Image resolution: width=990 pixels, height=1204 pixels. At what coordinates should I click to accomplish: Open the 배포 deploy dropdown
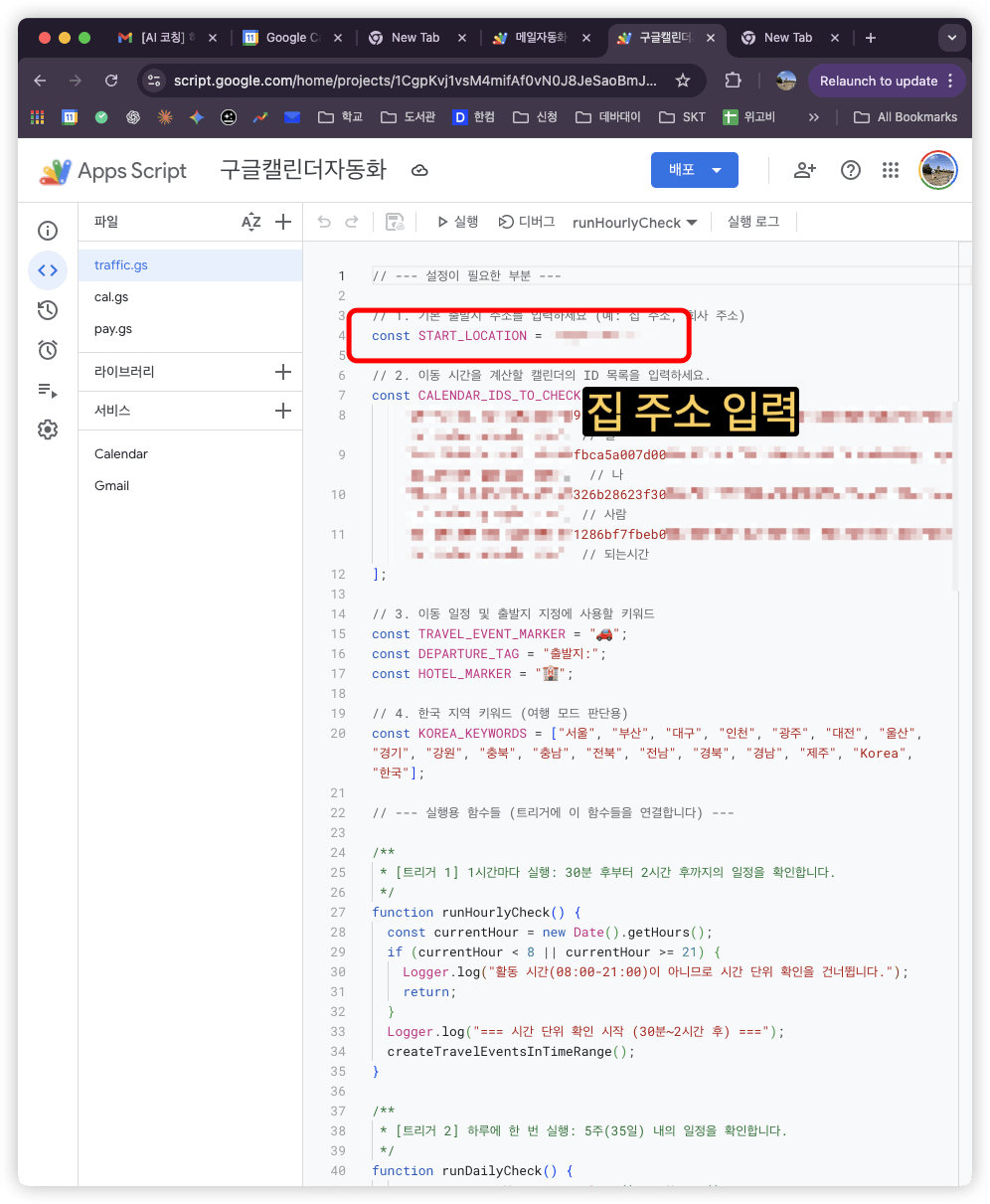[695, 170]
